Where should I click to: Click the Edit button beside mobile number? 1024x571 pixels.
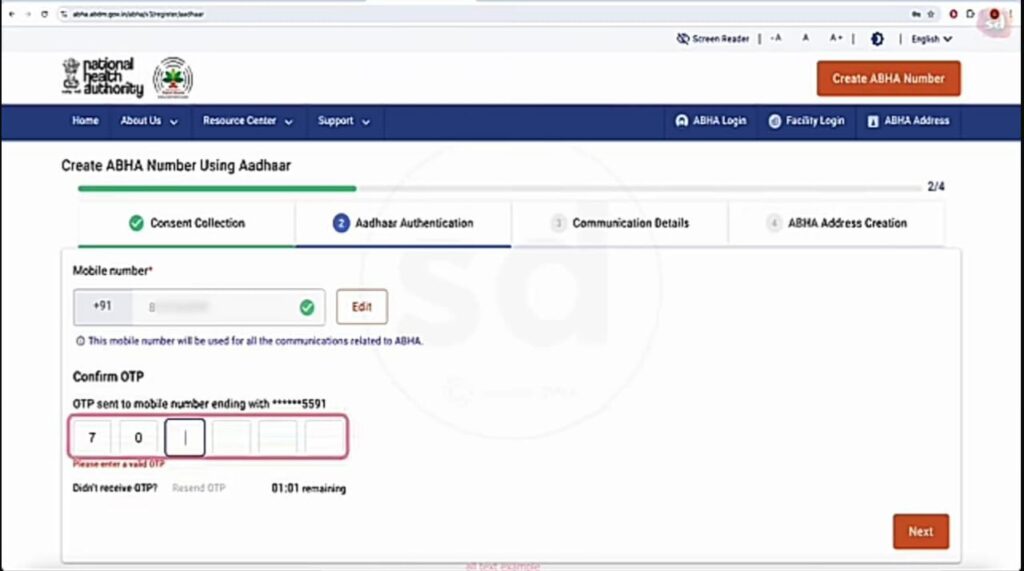point(362,307)
